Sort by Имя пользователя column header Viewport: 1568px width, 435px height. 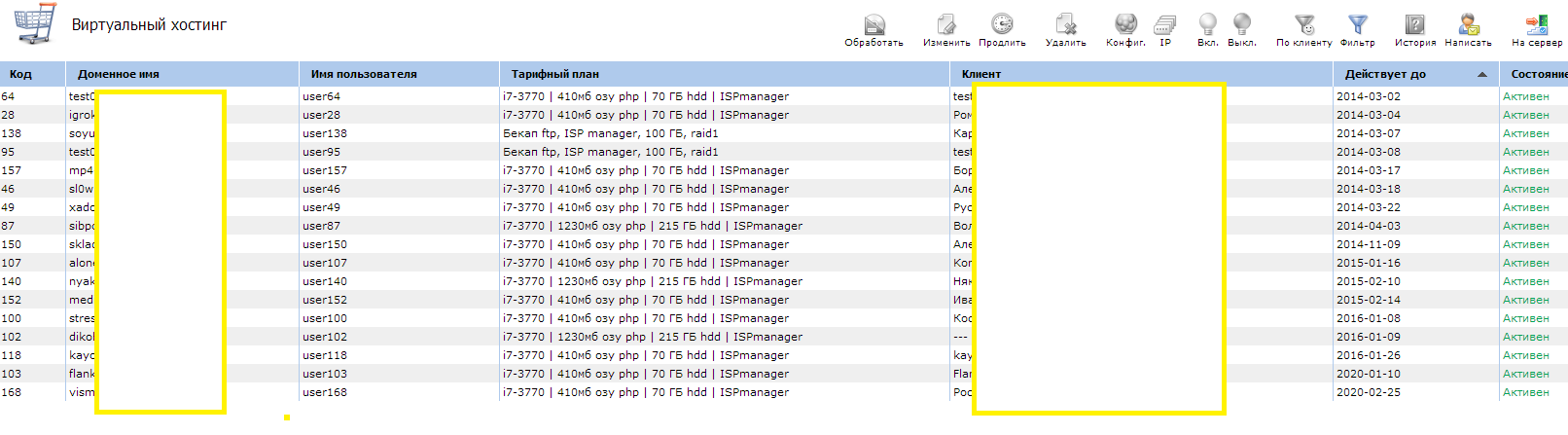(x=364, y=74)
